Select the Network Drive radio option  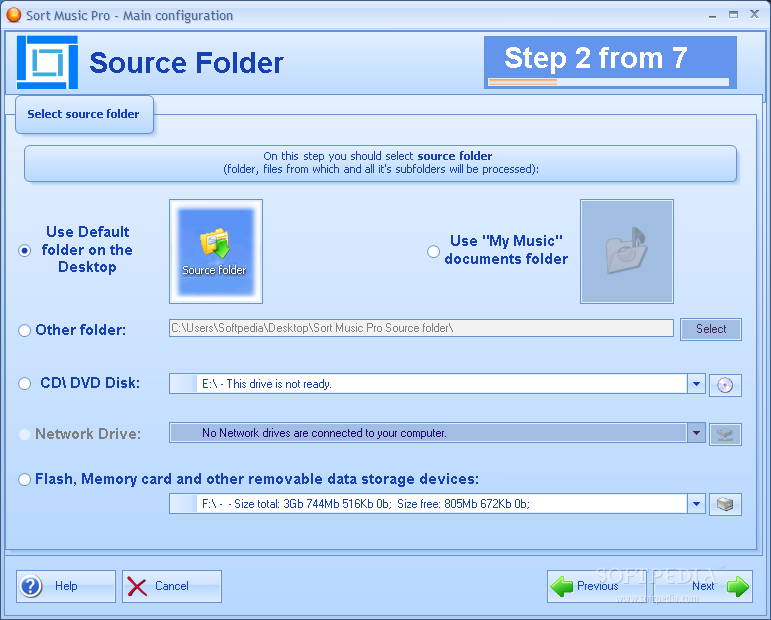25,434
